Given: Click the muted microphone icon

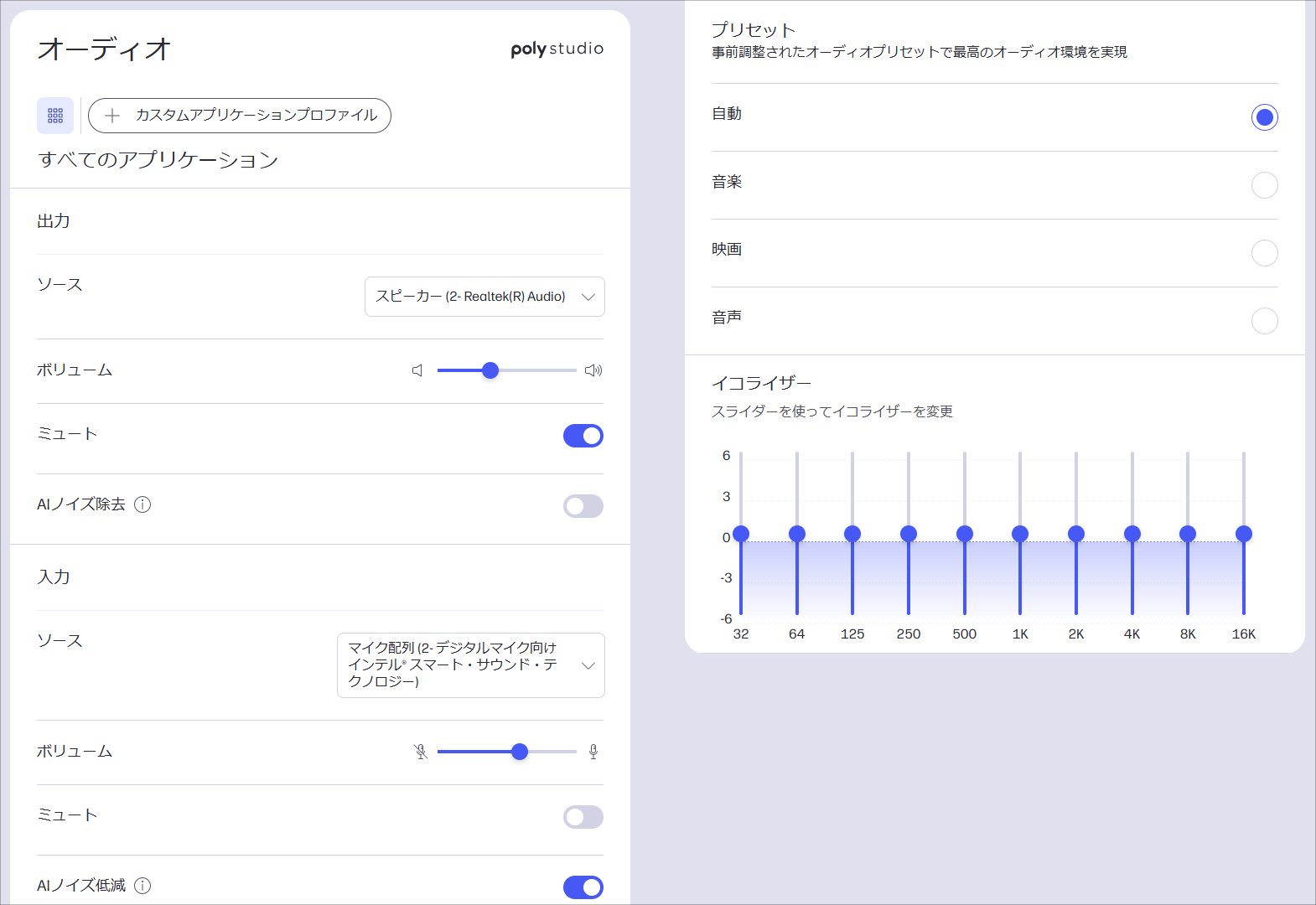Looking at the screenshot, I should (x=421, y=752).
